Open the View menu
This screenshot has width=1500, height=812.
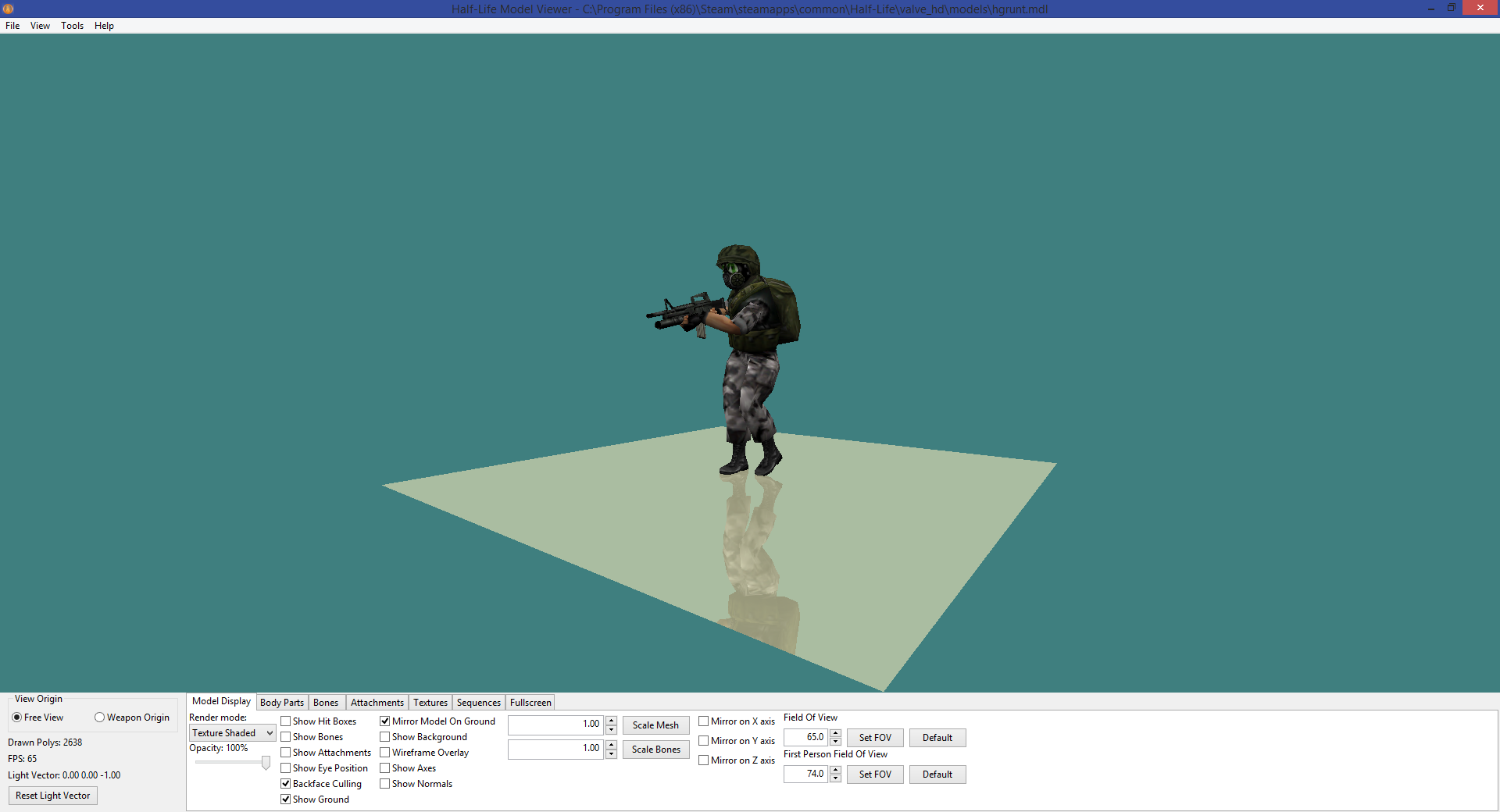[x=40, y=26]
